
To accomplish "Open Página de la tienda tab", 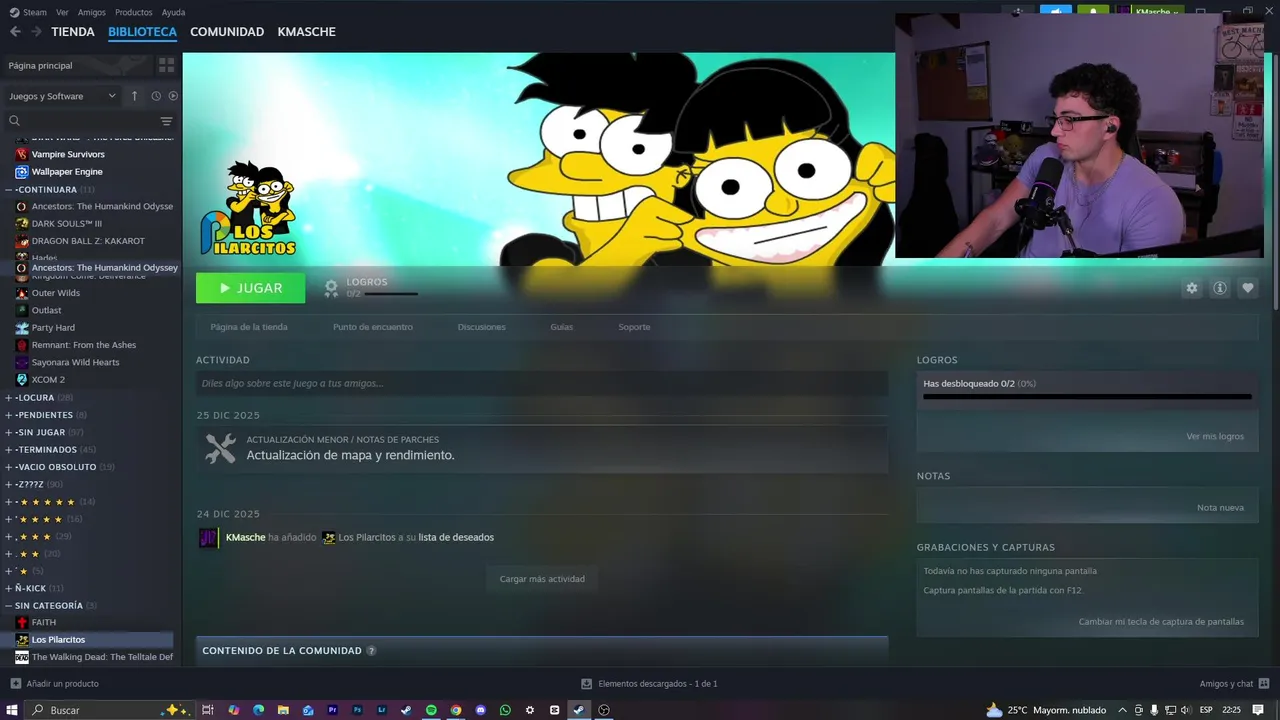I will (249, 327).
